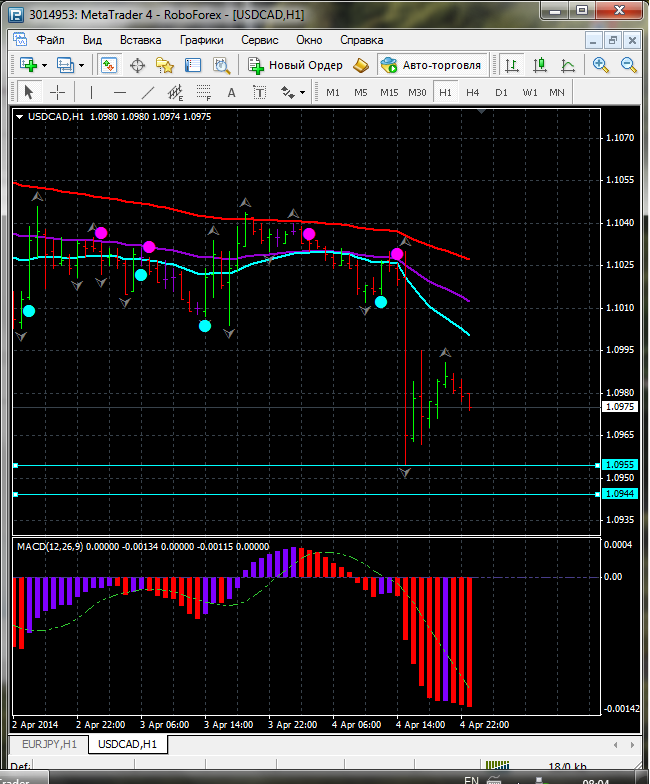The height and width of the screenshot is (784, 650).
Task: Select the Crosshair tool
Action: coord(58,92)
